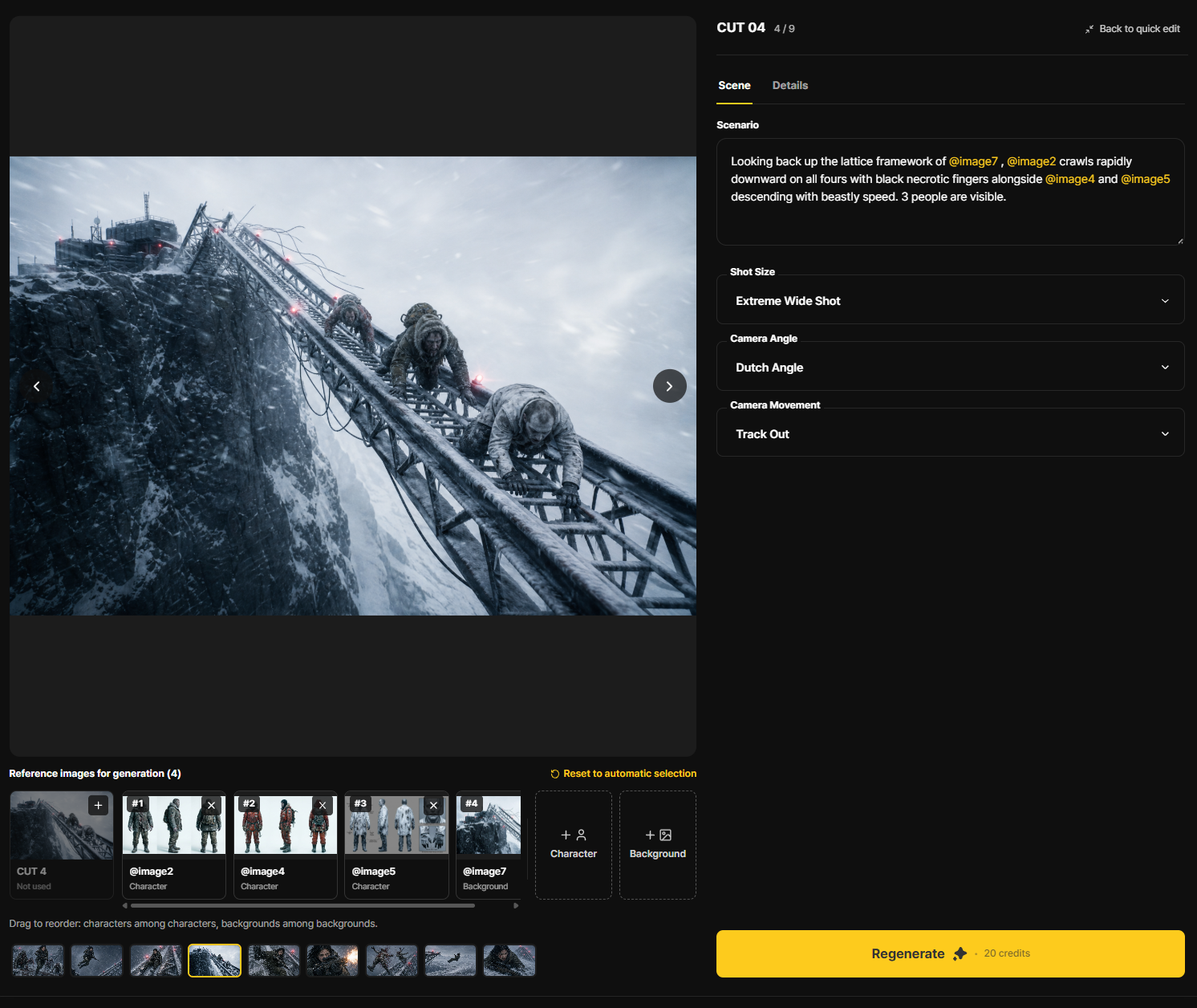Click the reference list left scroll arrow
This screenshot has height=1008, width=1197.
tap(125, 905)
